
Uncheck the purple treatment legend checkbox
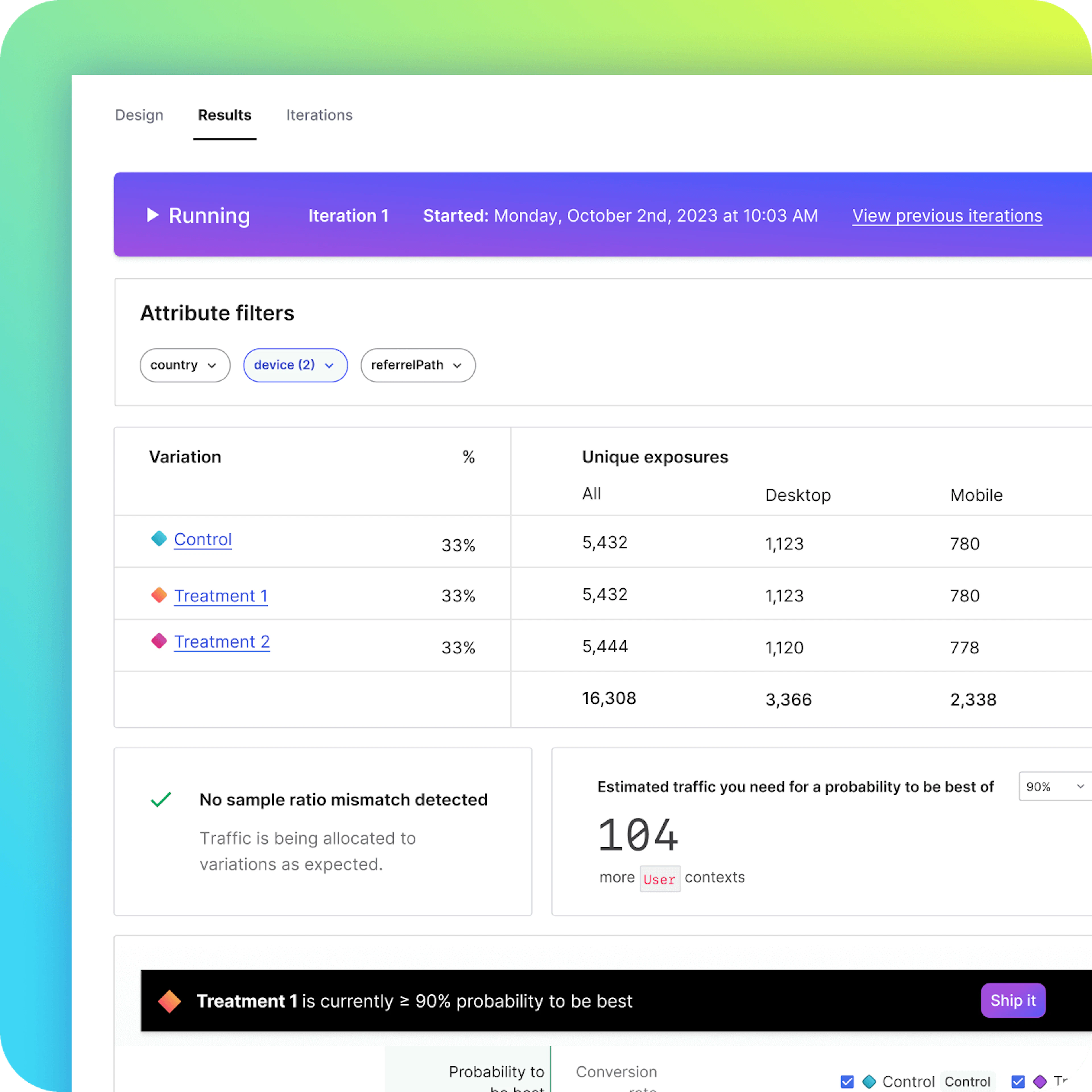coord(1018,1081)
